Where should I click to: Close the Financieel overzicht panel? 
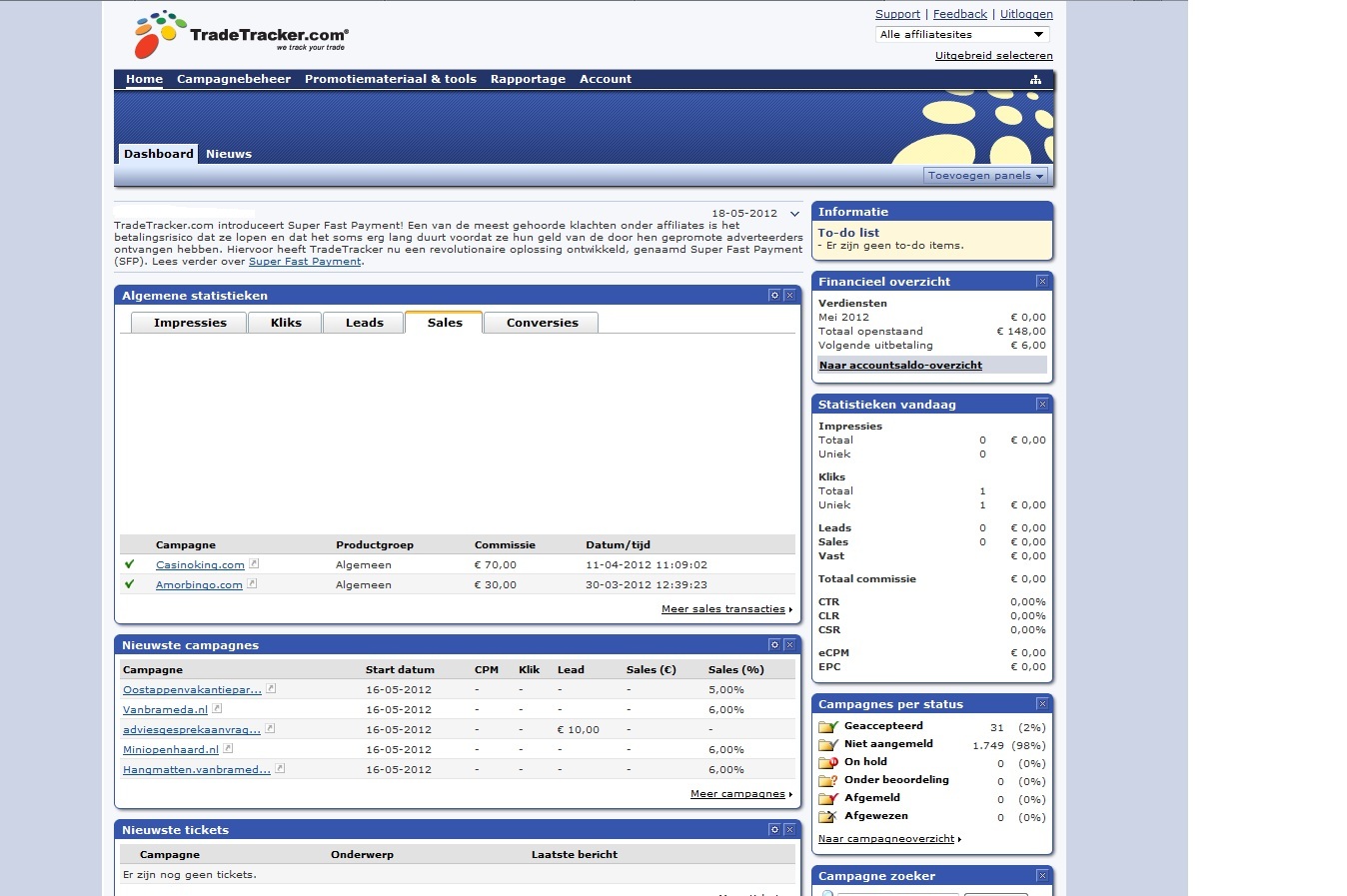pos(1042,282)
